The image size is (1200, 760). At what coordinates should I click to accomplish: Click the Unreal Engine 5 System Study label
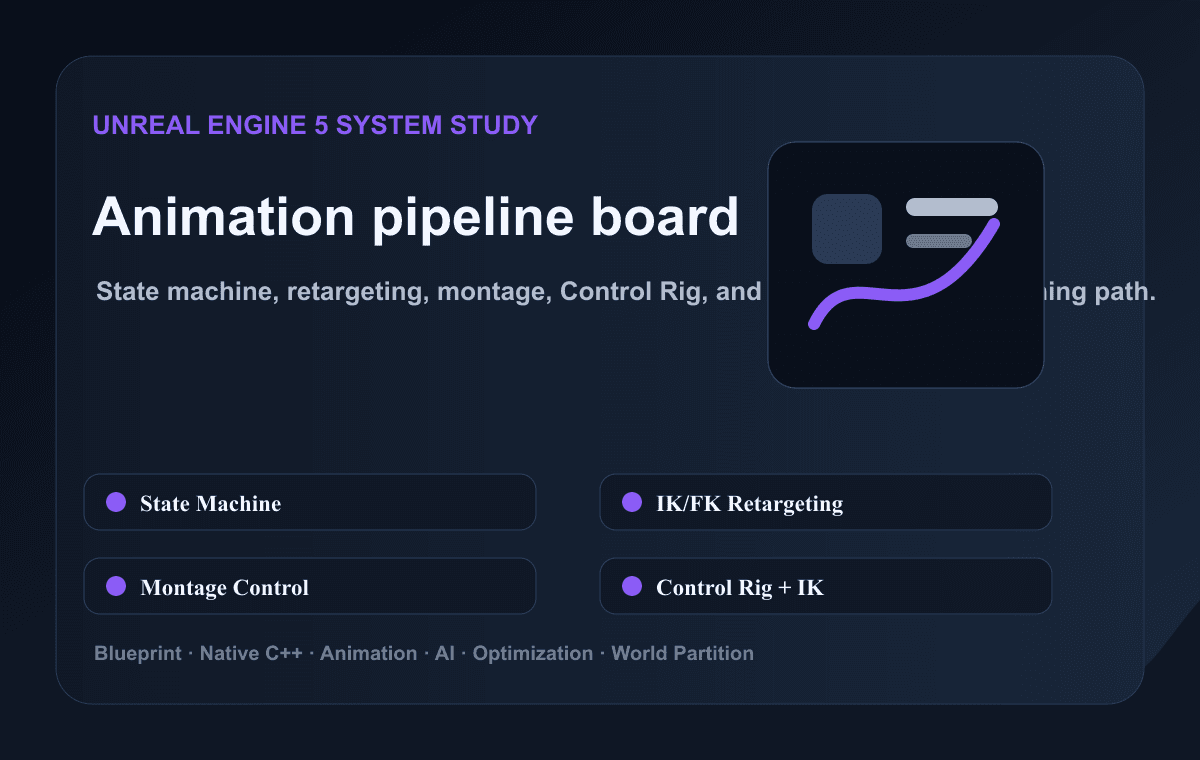click(315, 125)
